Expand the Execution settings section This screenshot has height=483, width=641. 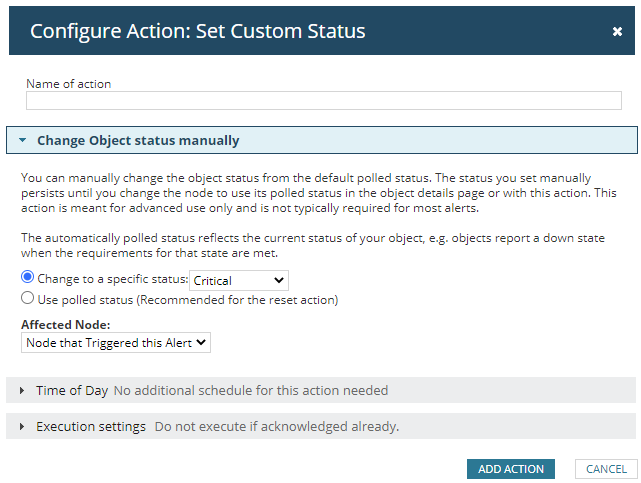pyautogui.click(x=321, y=426)
